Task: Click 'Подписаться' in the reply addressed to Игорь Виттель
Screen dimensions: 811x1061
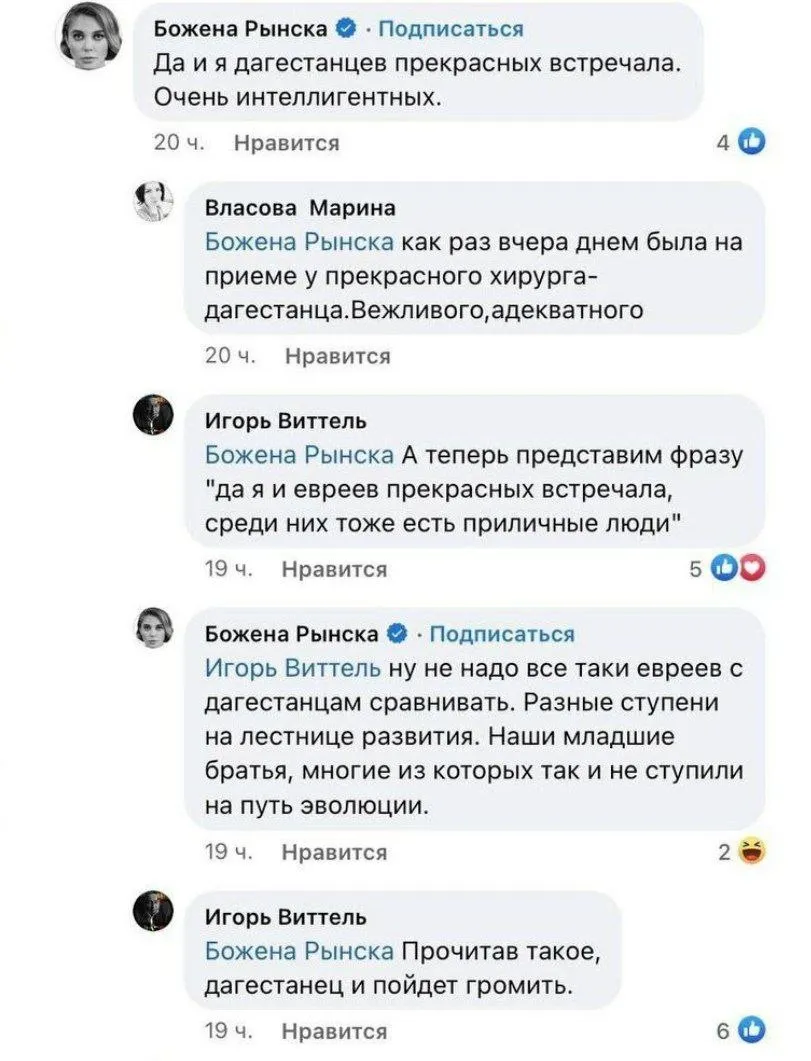Action: pos(502,633)
